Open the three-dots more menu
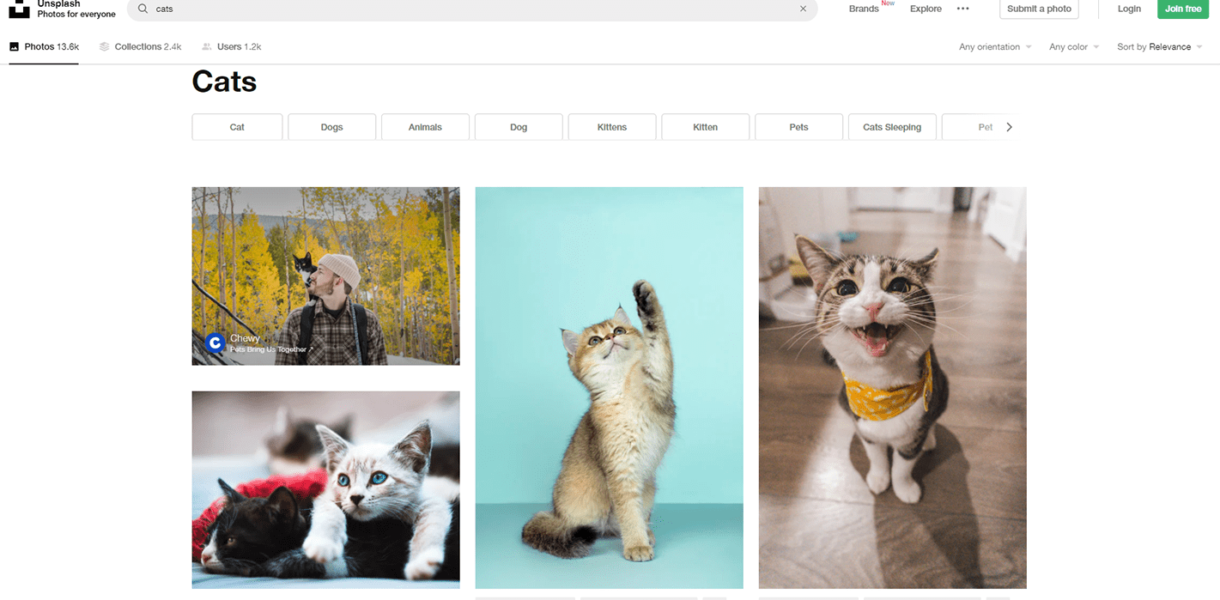Image resolution: width=1220 pixels, height=600 pixels. pos(963,8)
